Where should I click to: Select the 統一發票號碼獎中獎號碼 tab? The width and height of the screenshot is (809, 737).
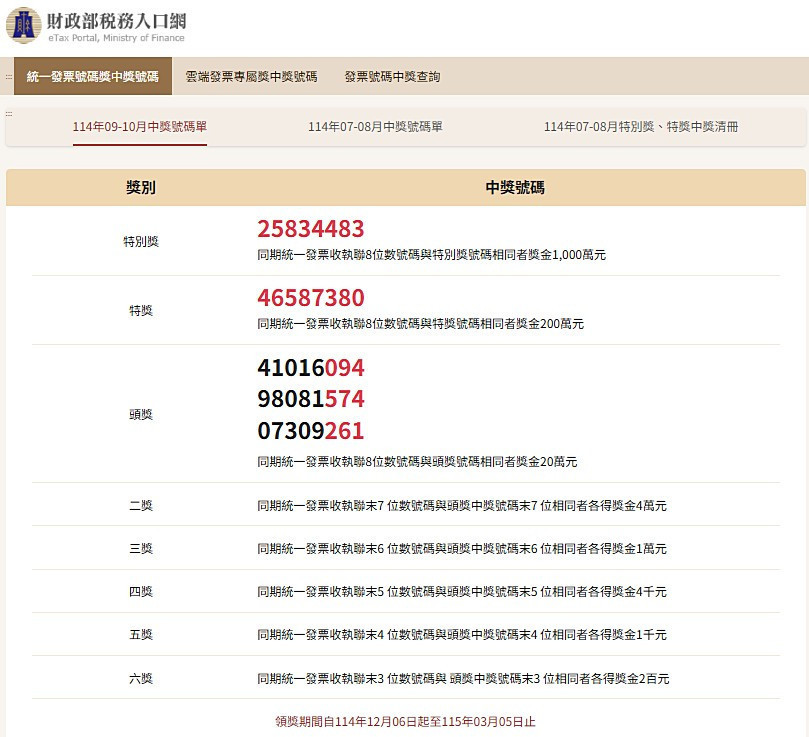pyautogui.click(x=92, y=76)
